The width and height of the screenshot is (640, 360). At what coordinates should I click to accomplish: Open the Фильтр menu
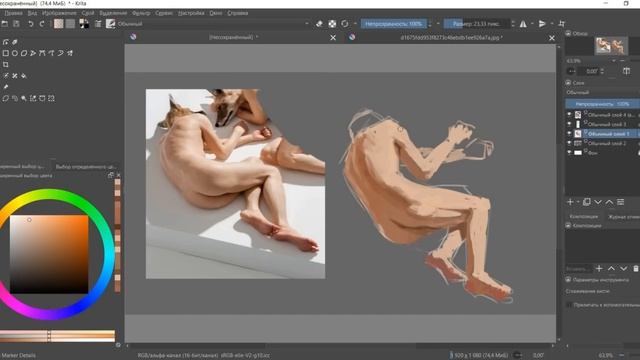coord(141,13)
